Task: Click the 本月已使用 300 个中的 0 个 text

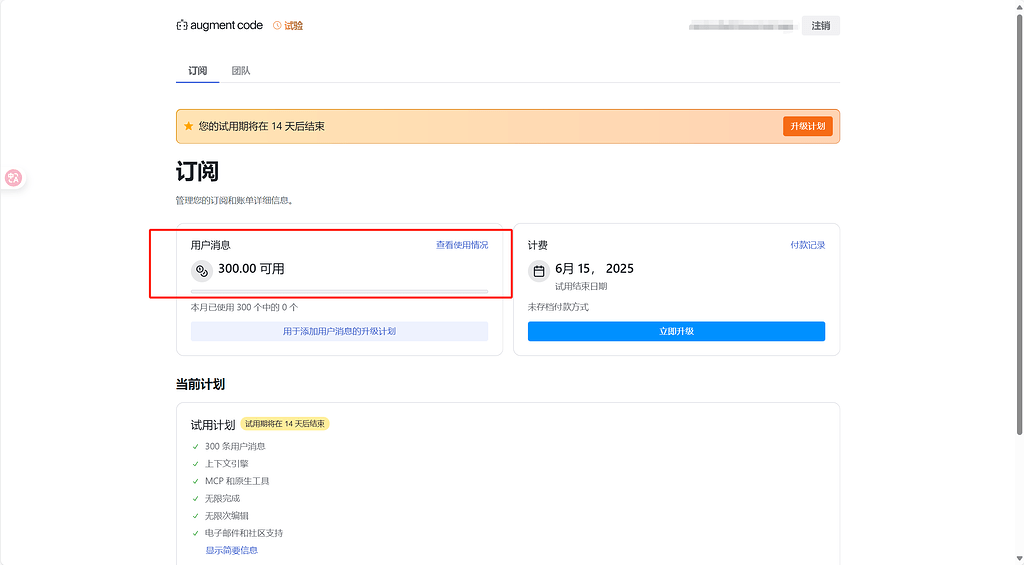Action: (244, 307)
